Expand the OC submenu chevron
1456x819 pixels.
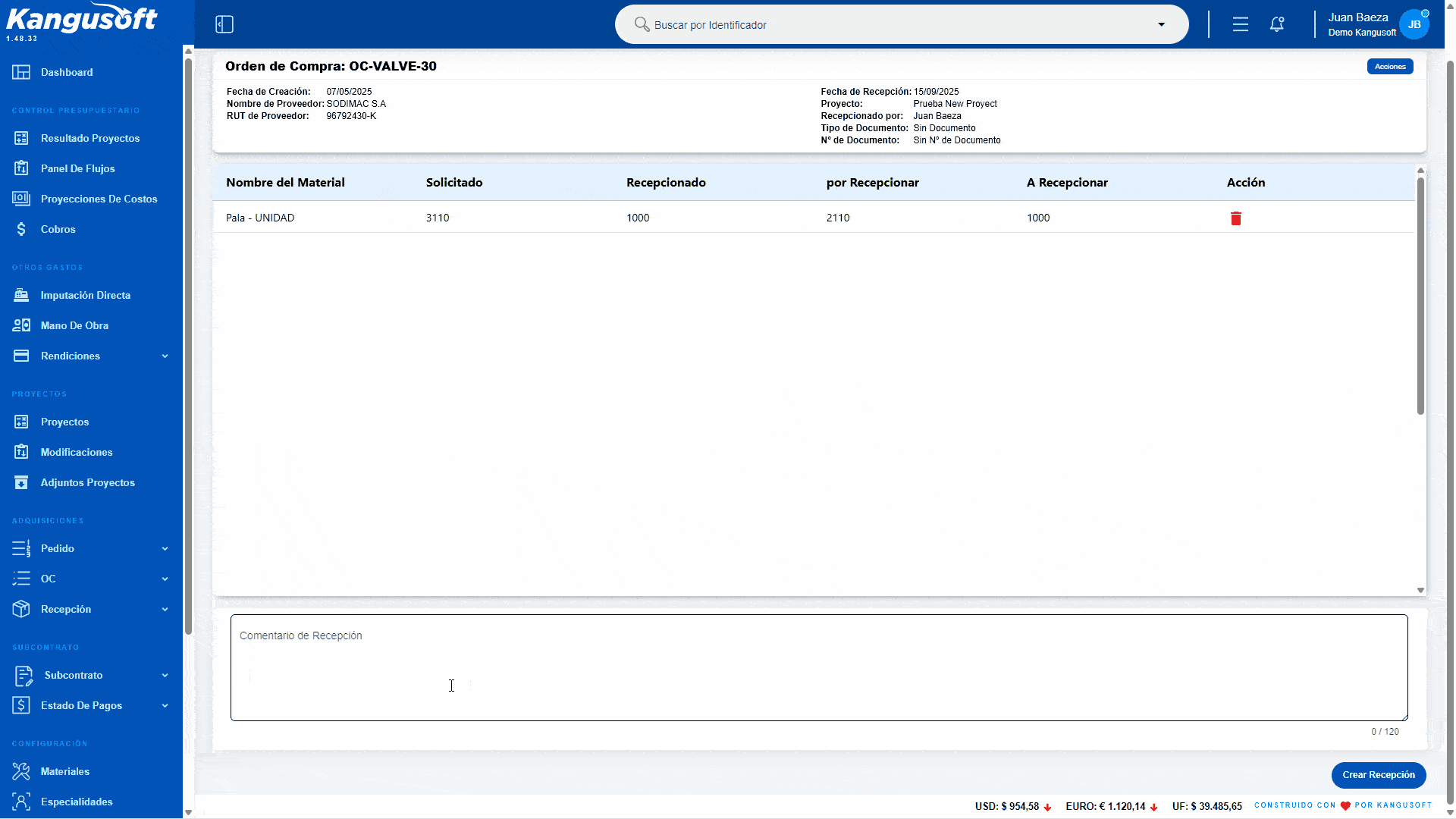pos(165,579)
